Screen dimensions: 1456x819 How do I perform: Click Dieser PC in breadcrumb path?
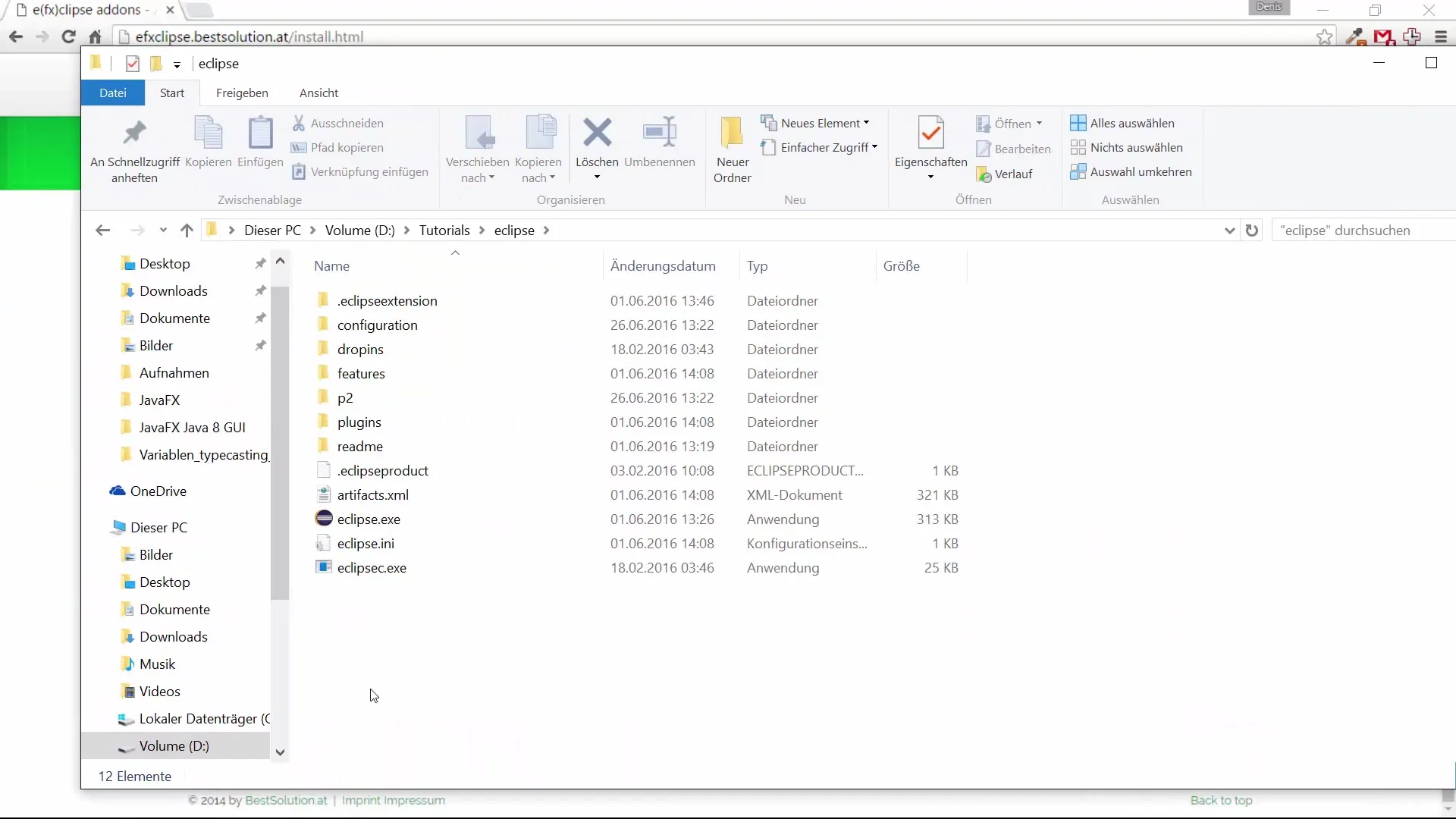tap(272, 230)
